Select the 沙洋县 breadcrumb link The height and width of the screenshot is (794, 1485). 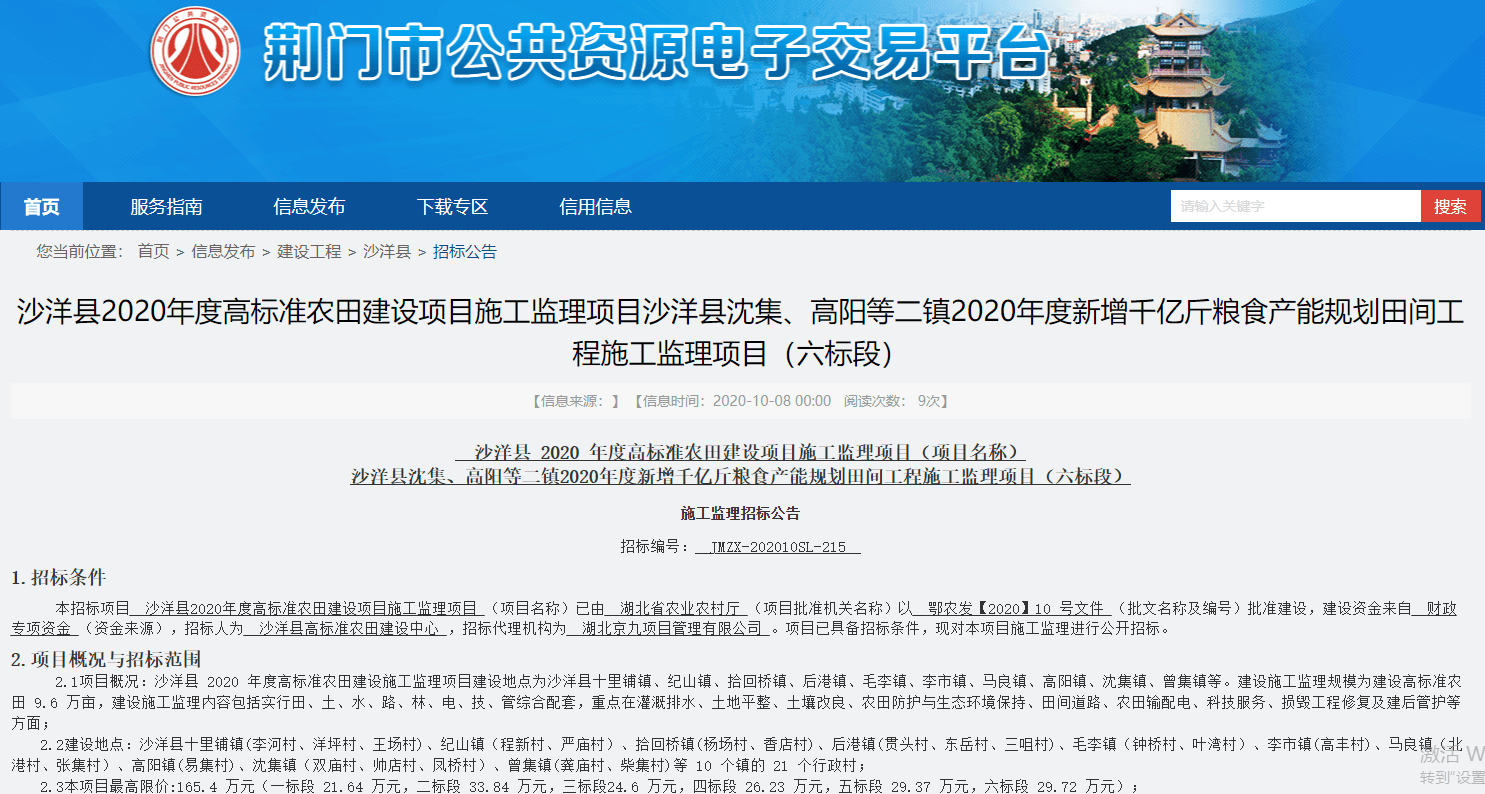(x=387, y=252)
